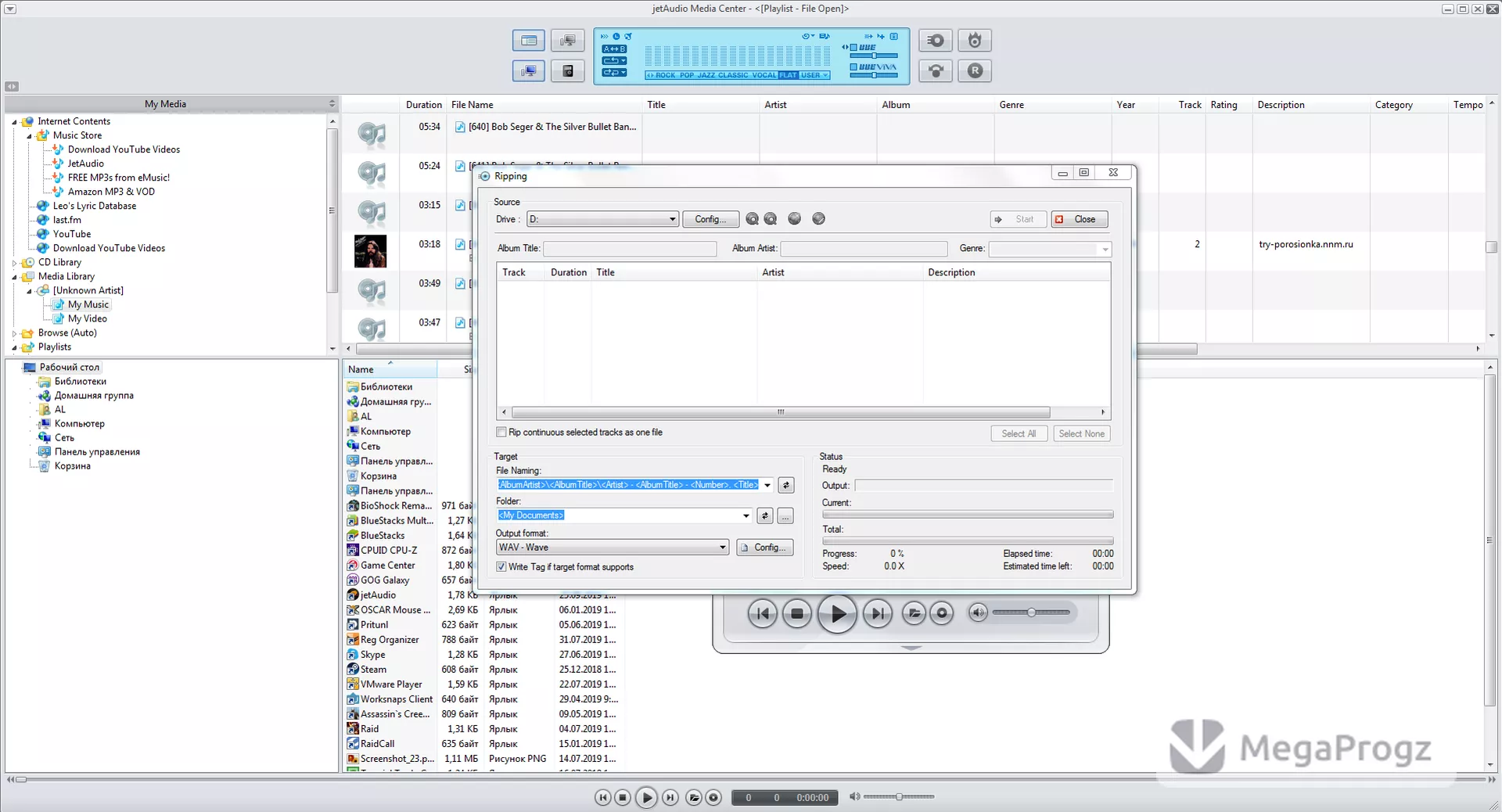
Task: Open the My Media panel header menu
Action: click(x=332, y=104)
